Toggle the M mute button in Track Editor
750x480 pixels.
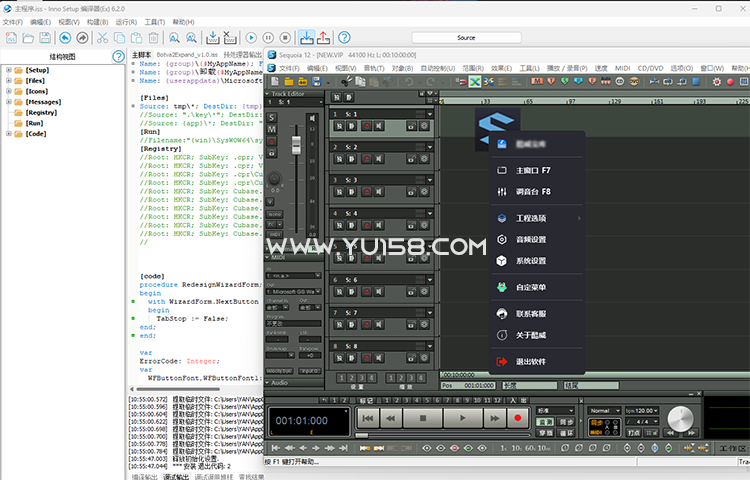tap(271, 130)
